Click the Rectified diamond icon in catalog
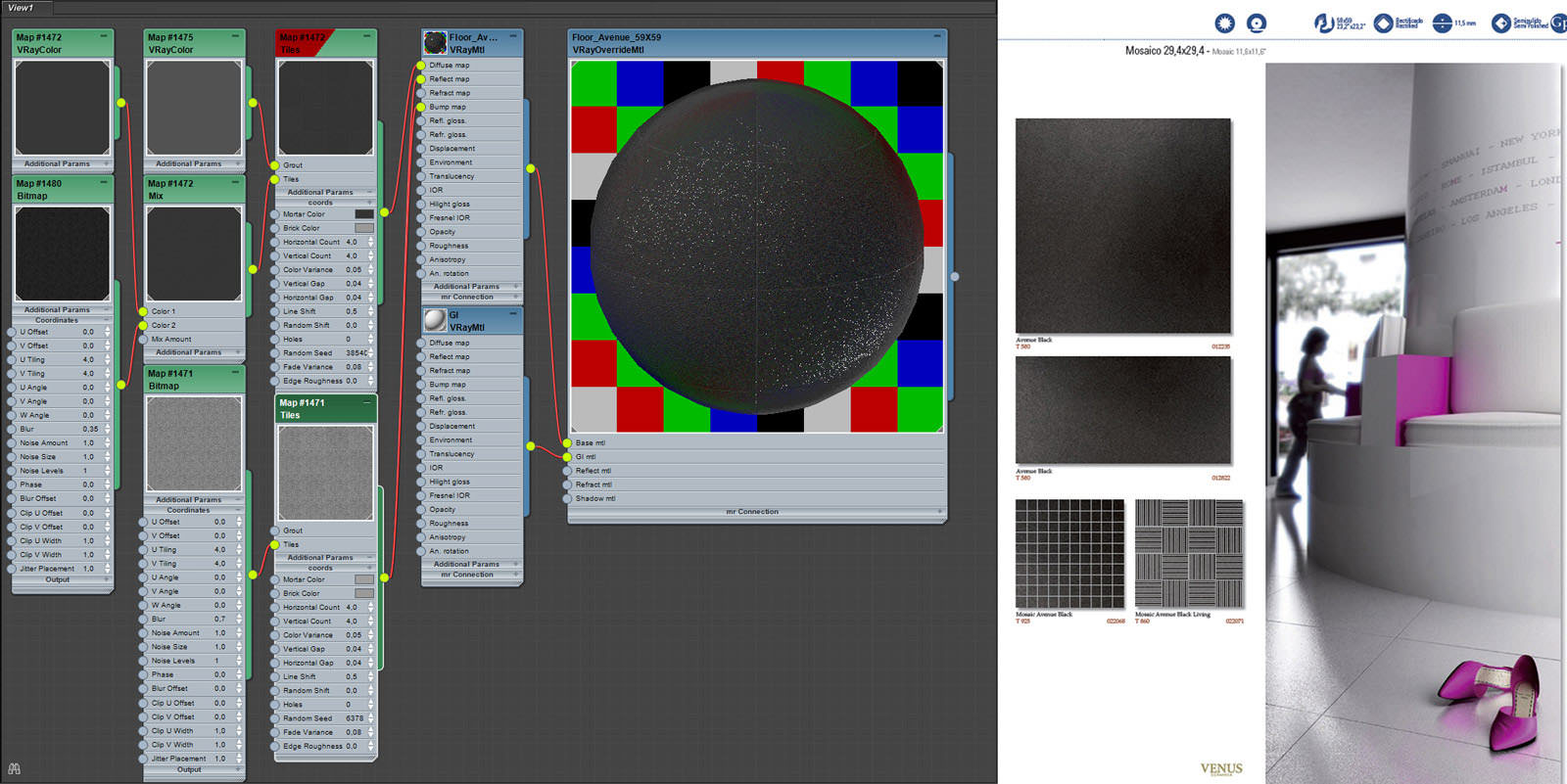 click(1383, 23)
